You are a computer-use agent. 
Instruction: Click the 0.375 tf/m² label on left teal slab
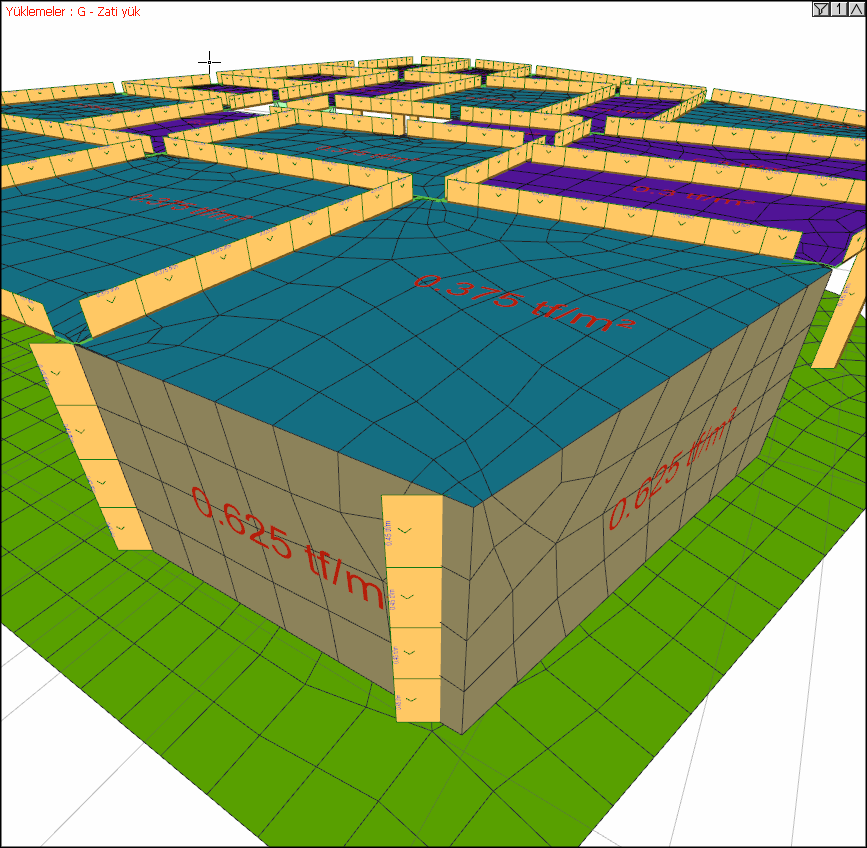pyautogui.click(x=190, y=206)
